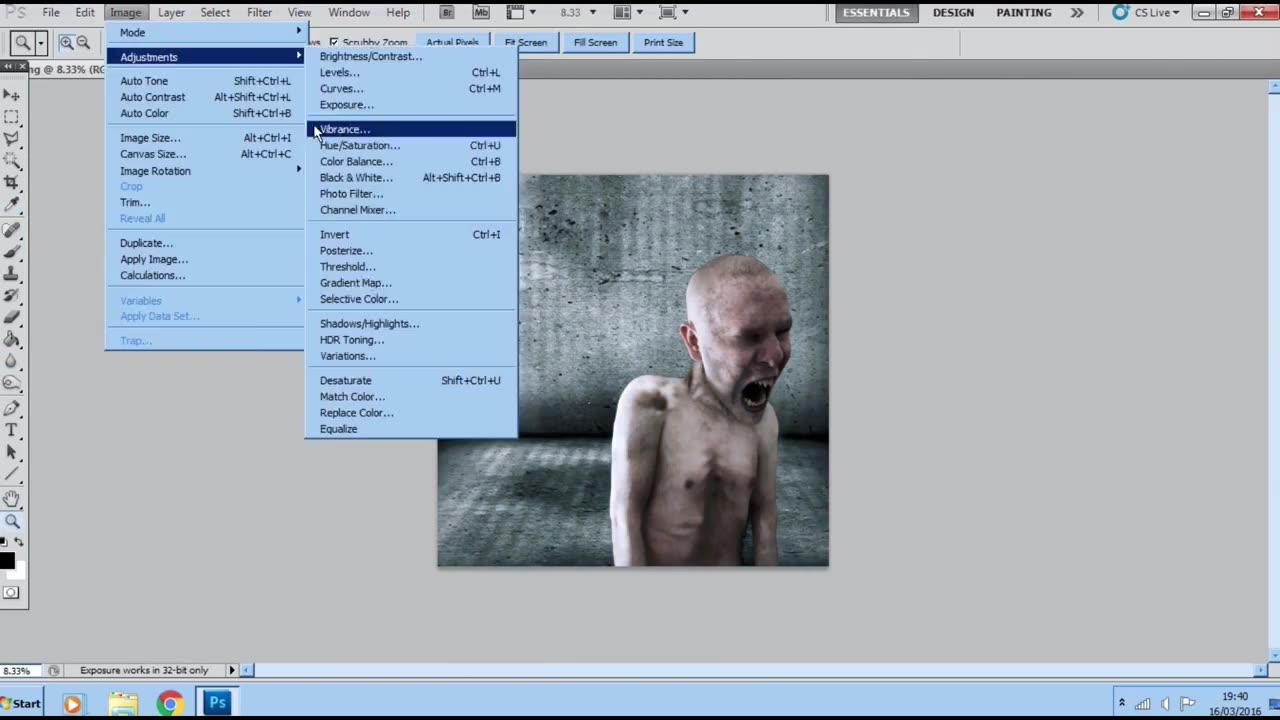Image resolution: width=1280 pixels, height=720 pixels.
Task: Choose Image Size menu item
Action: click(206, 138)
